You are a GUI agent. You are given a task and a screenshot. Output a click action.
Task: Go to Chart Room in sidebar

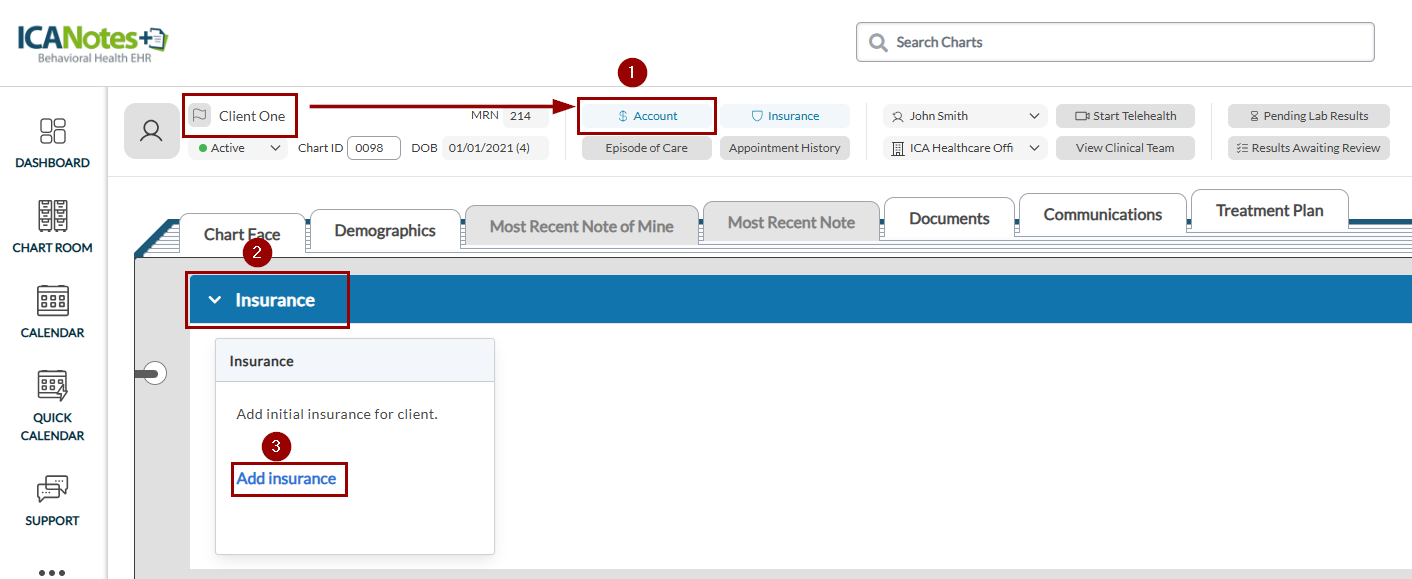[x=52, y=217]
